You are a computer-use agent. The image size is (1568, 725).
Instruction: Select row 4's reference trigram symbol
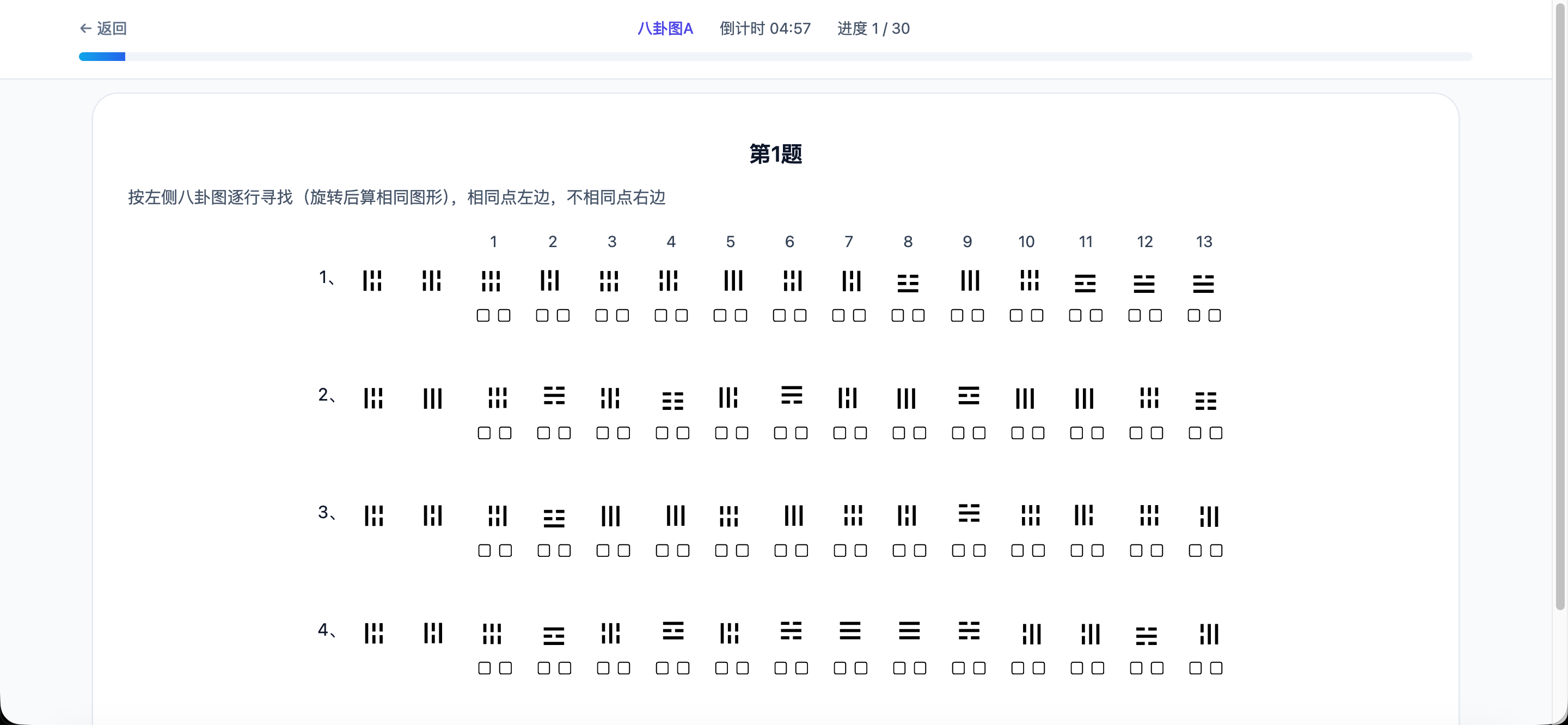(x=372, y=634)
